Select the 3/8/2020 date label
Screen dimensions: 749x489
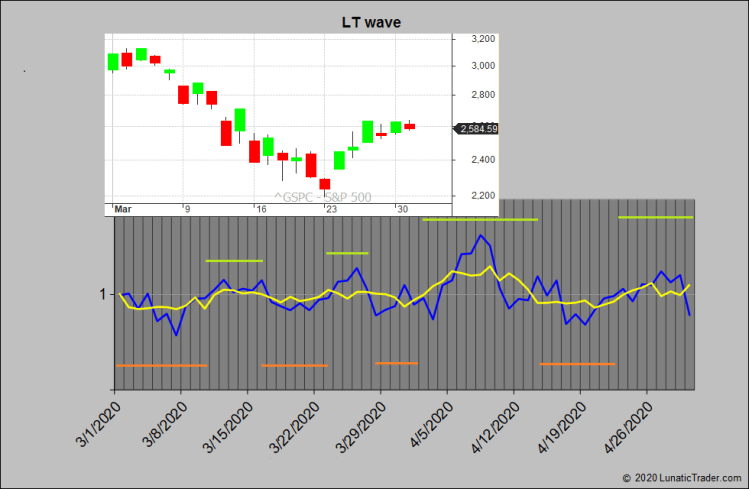pyautogui.click(x=164, y=426)
